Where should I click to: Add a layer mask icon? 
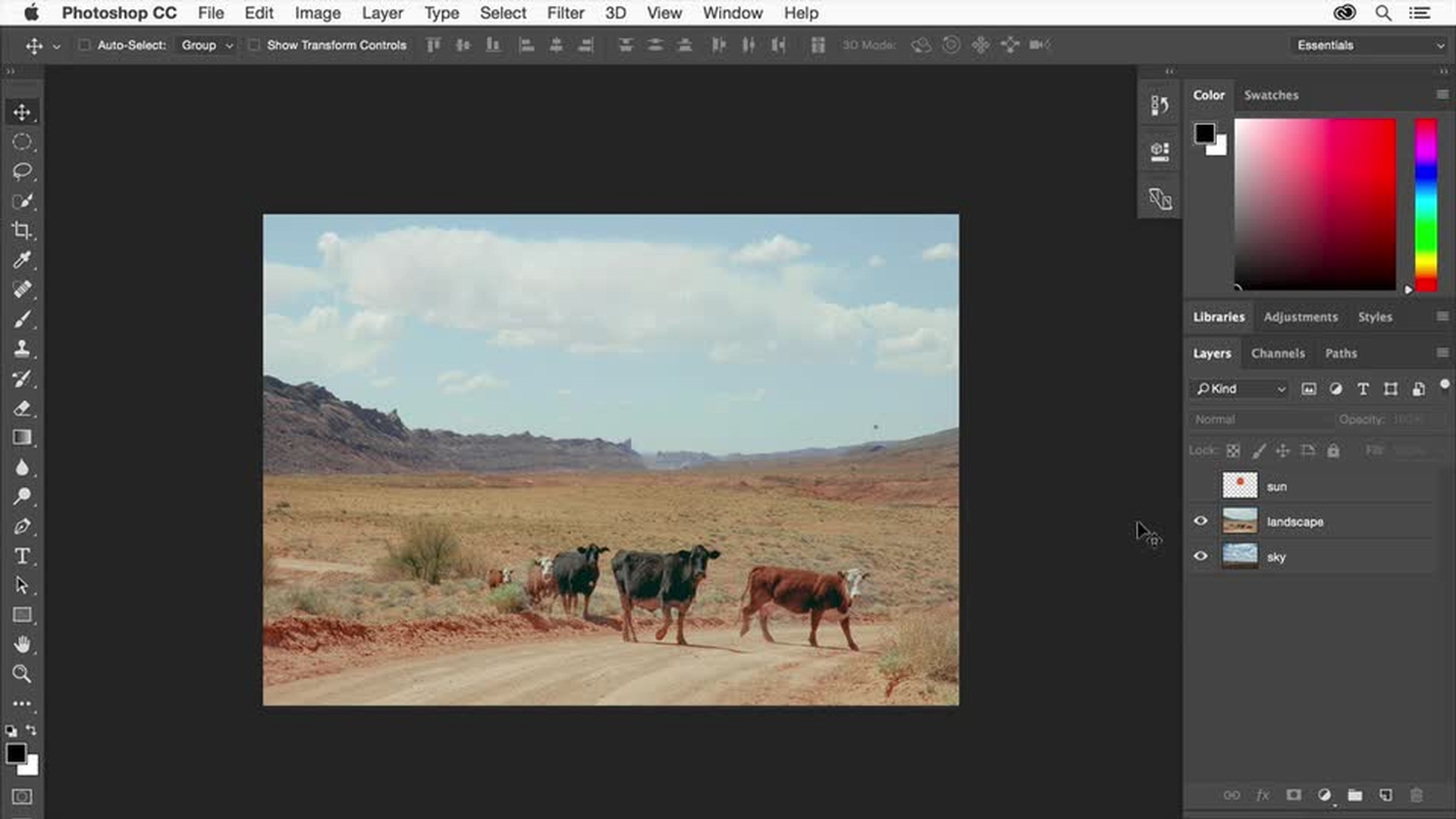1294,795
